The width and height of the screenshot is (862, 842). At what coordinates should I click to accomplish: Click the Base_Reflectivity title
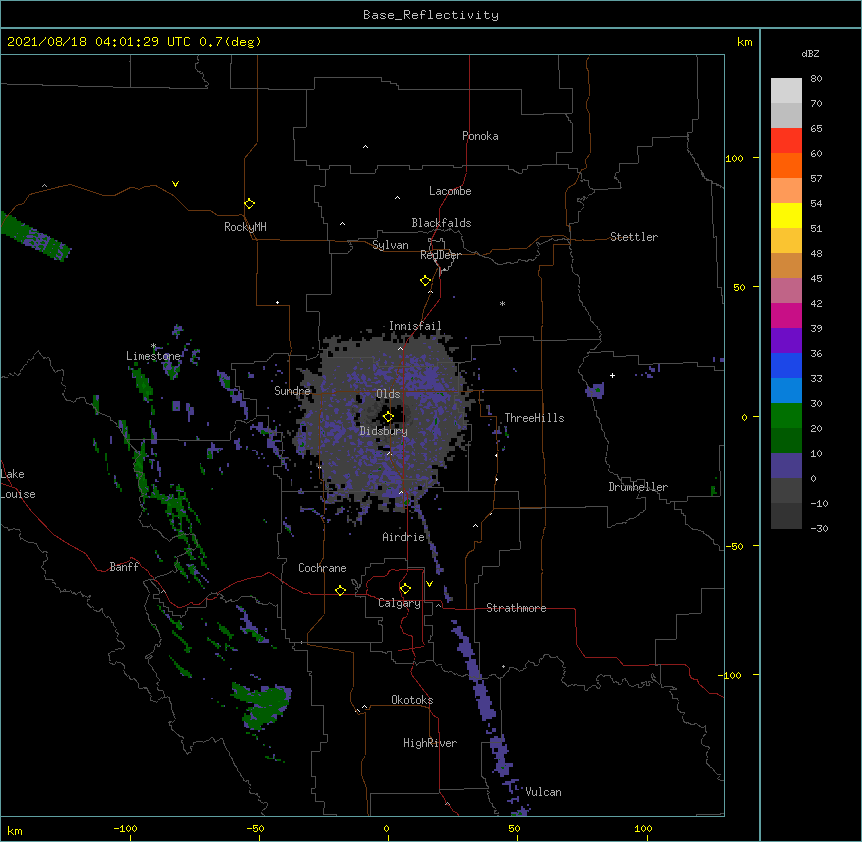tap(431, 15)
